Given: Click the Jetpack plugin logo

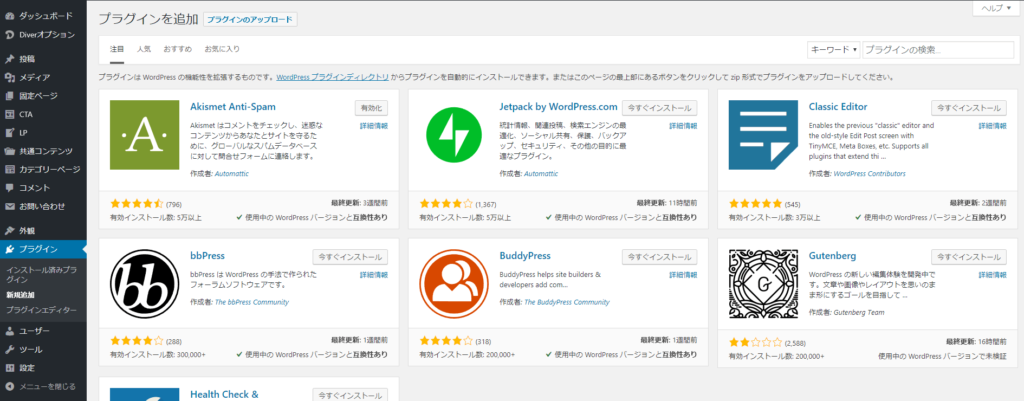Looking at the screenshot, I should click(453, 135).
